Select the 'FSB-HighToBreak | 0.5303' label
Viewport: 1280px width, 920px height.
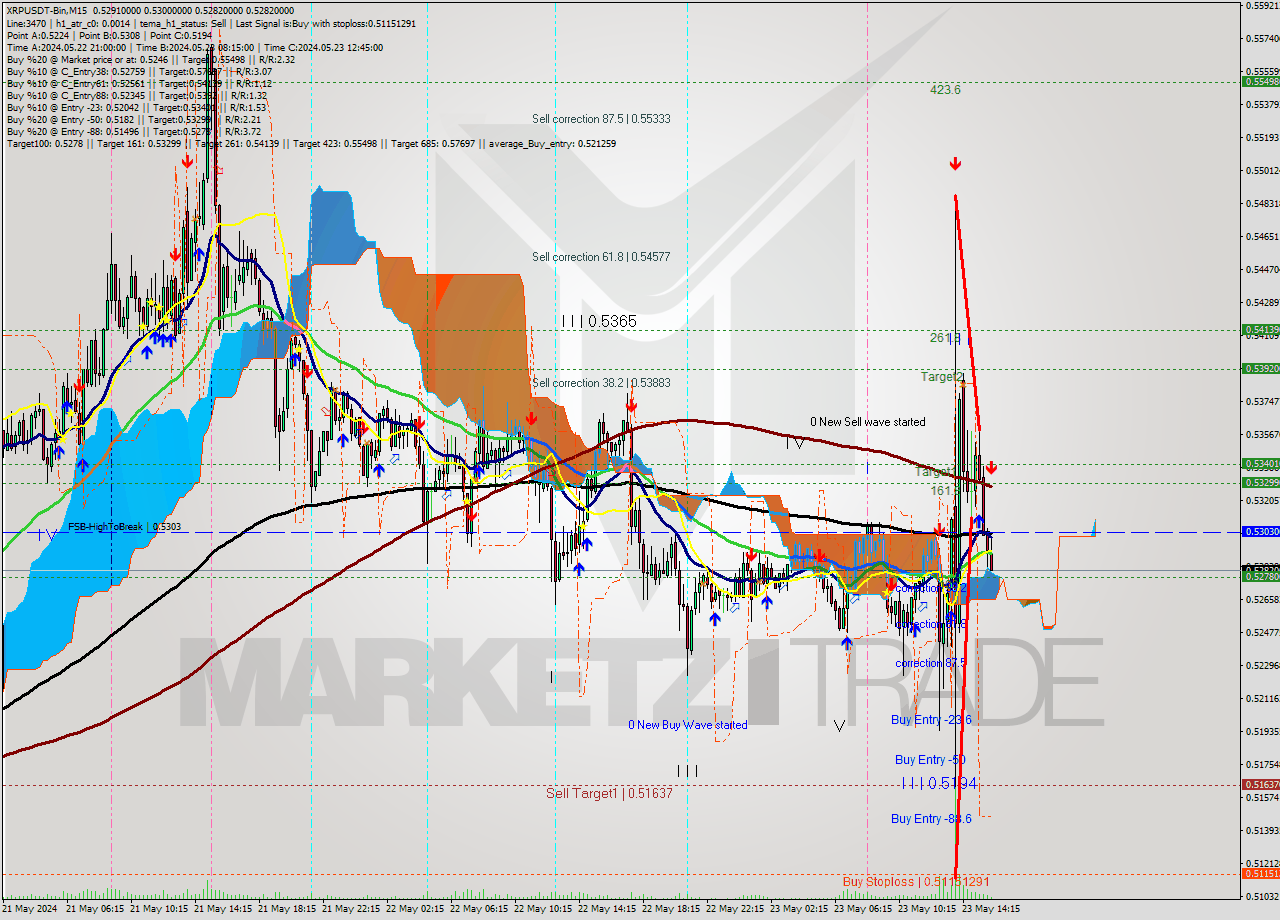124,526
